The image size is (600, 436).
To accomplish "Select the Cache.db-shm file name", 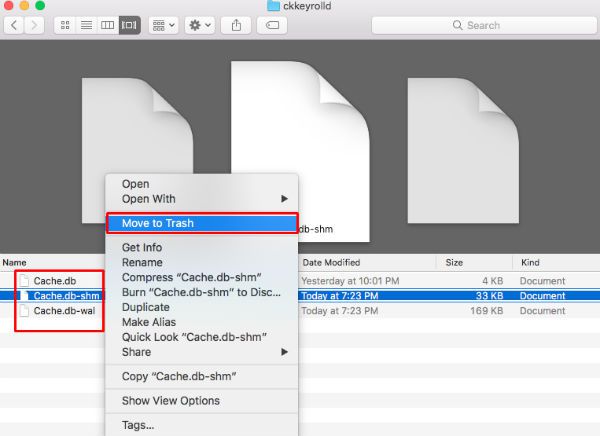I will pyautogui.click(x=67, y=296).
